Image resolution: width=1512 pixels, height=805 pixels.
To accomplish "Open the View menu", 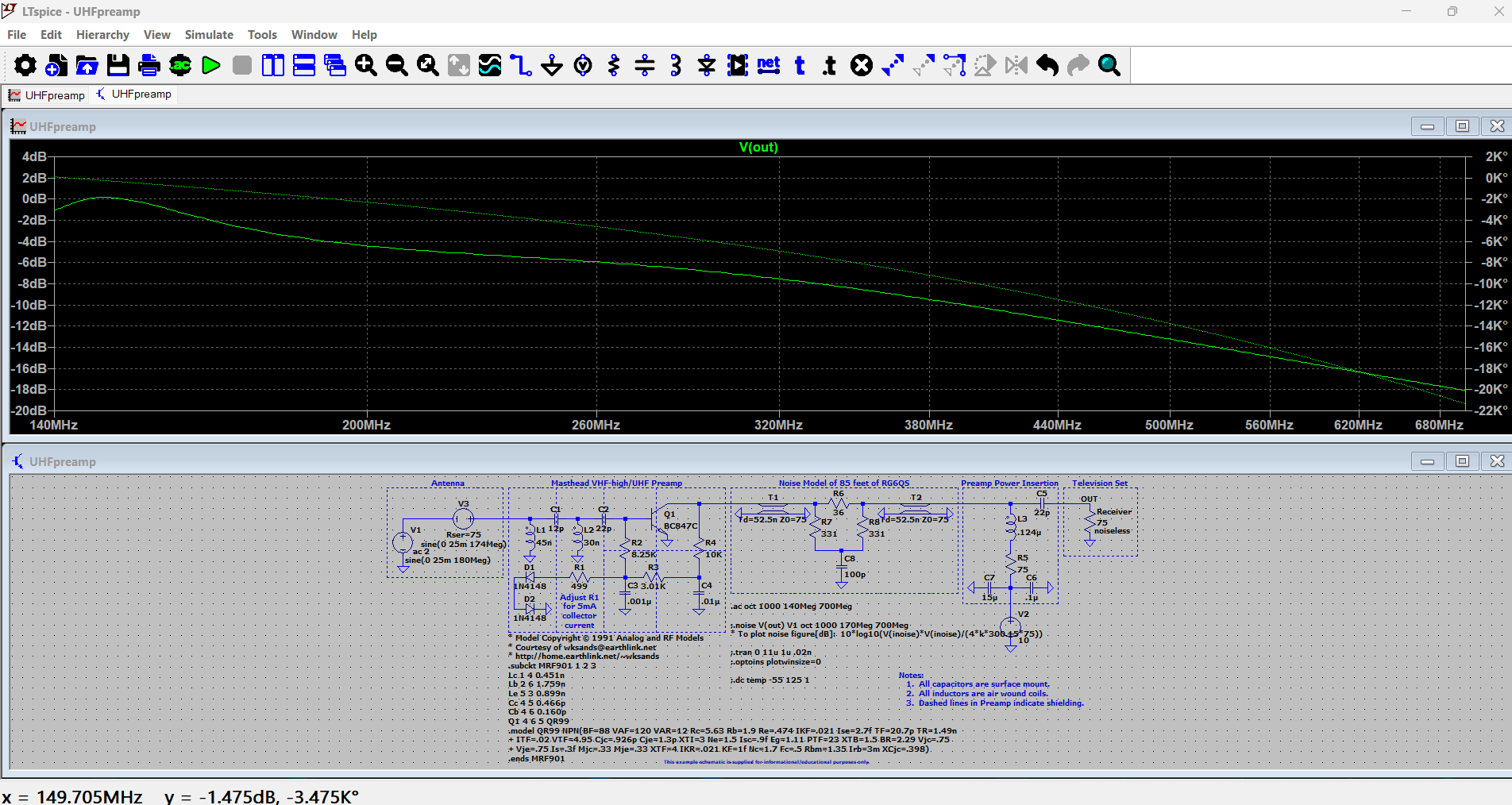I will coord(156,35).
